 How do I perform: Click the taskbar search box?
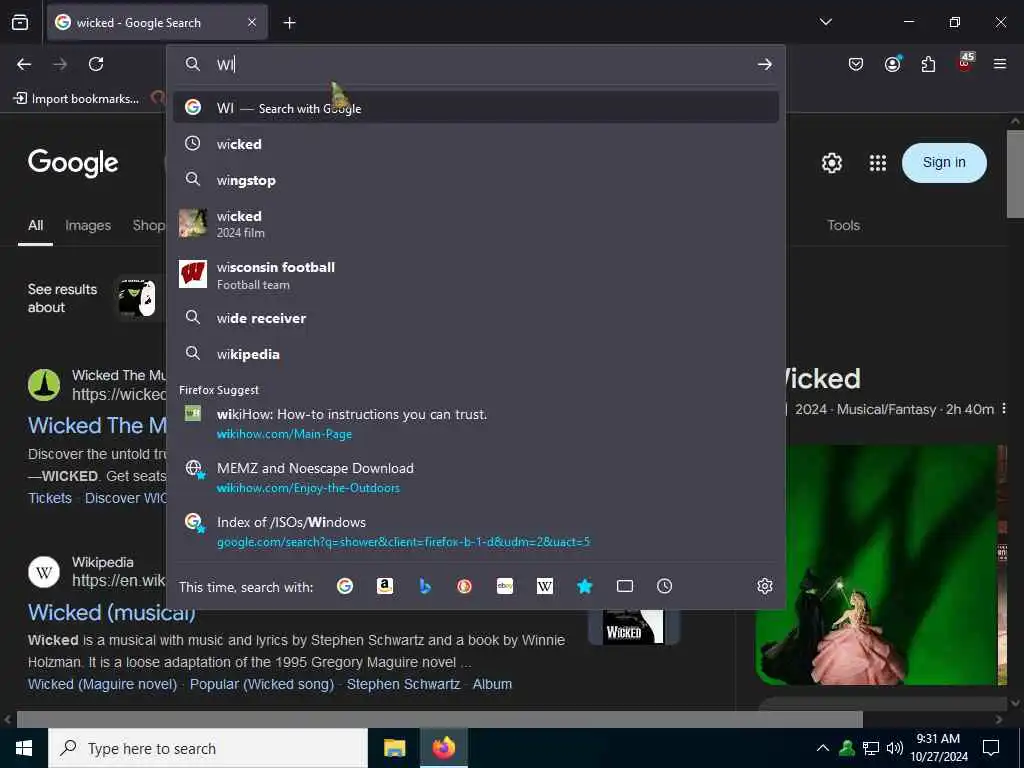[x=208, y=748]
